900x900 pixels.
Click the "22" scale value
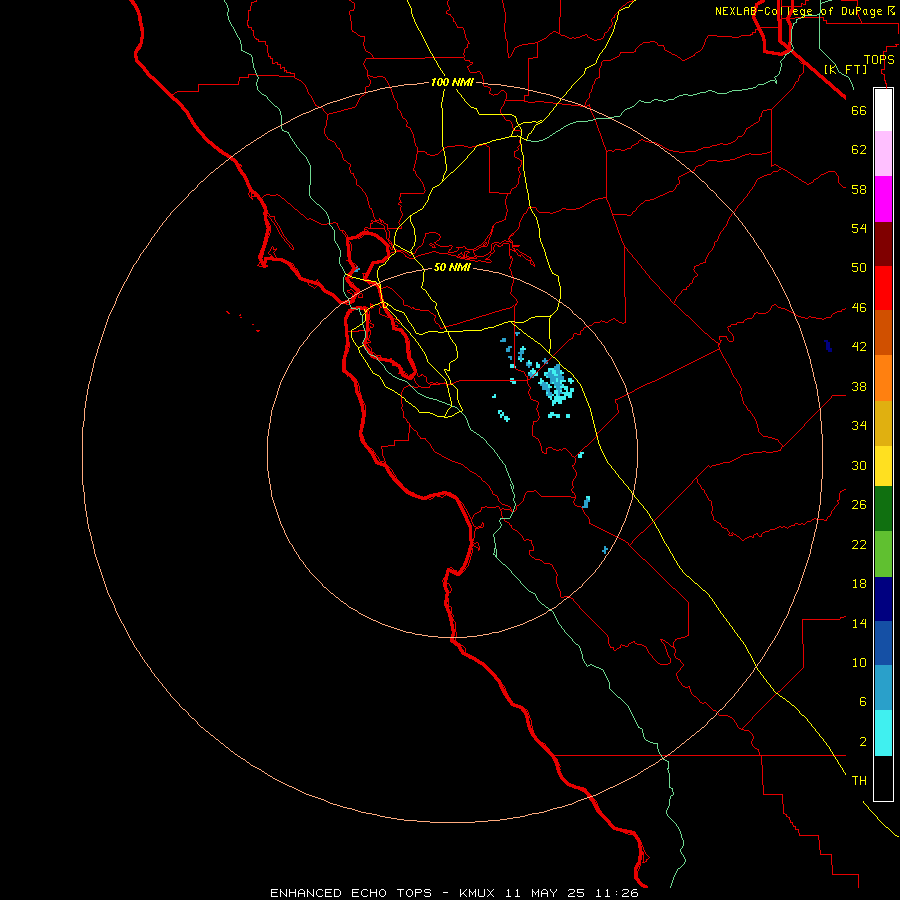pos(859,544)
